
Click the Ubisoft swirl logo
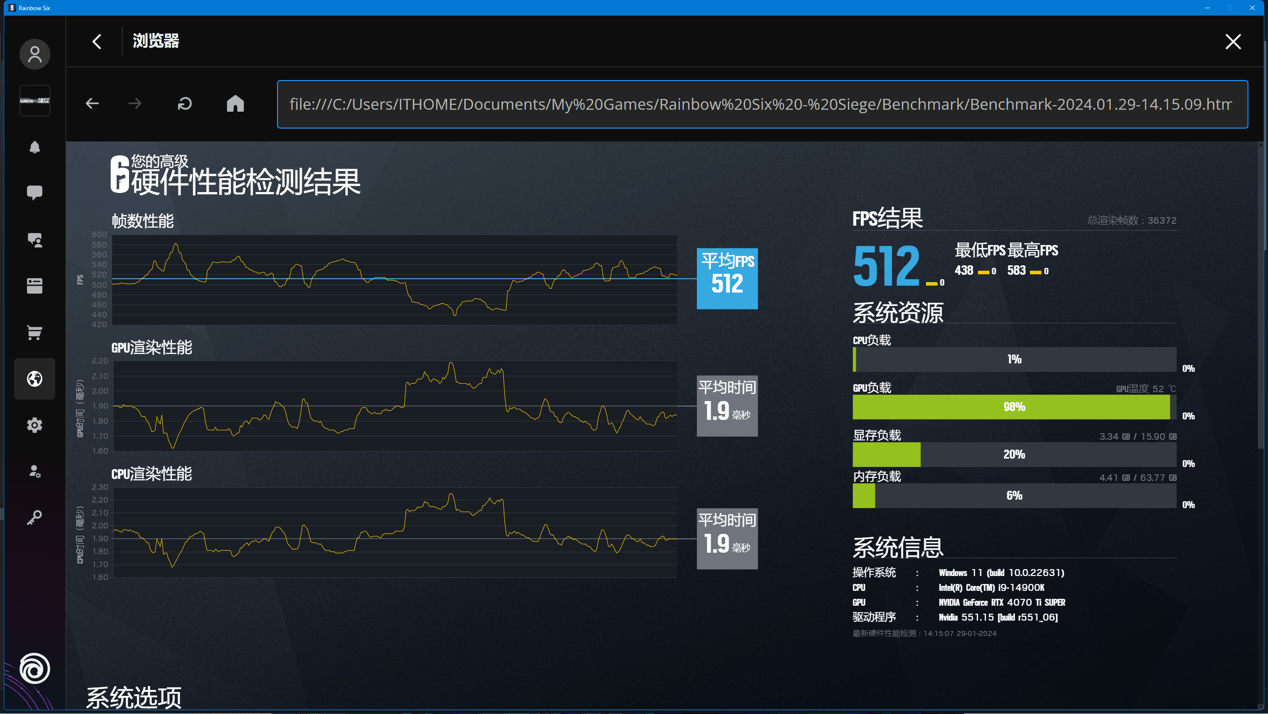[35, 668]
